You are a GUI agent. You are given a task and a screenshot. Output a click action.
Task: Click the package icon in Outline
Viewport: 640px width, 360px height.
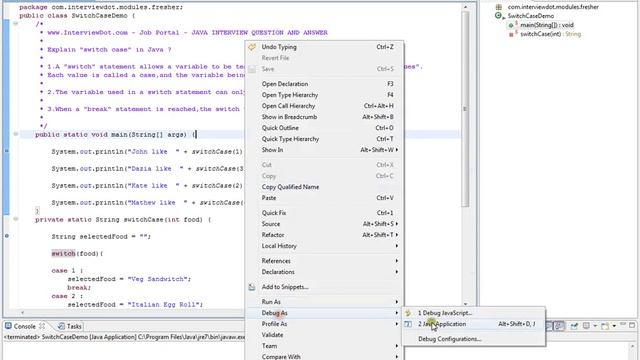coord(499,7)
